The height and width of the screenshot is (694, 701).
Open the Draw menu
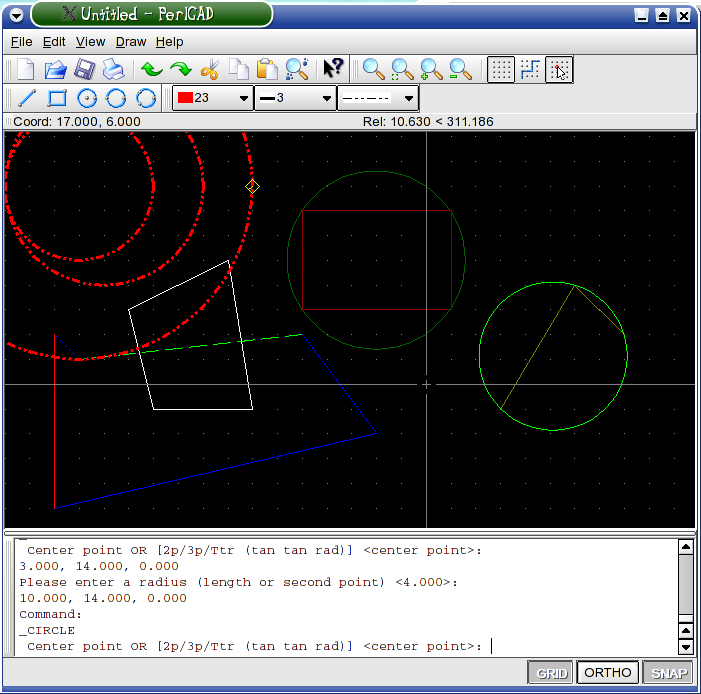click(x=131, y=42)
